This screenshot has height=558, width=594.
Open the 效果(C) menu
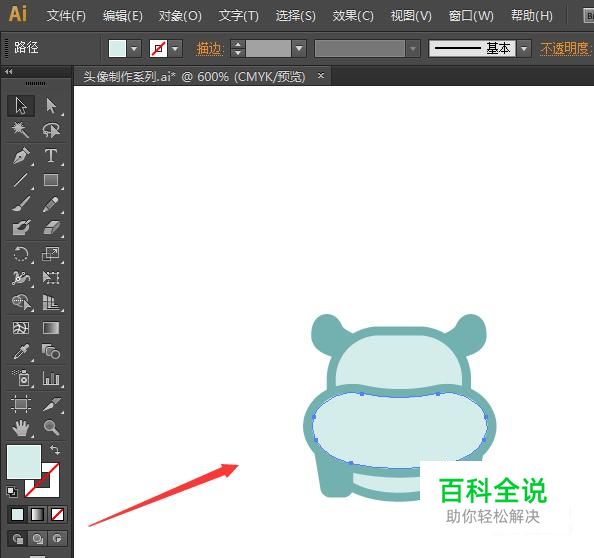[353, 16]
